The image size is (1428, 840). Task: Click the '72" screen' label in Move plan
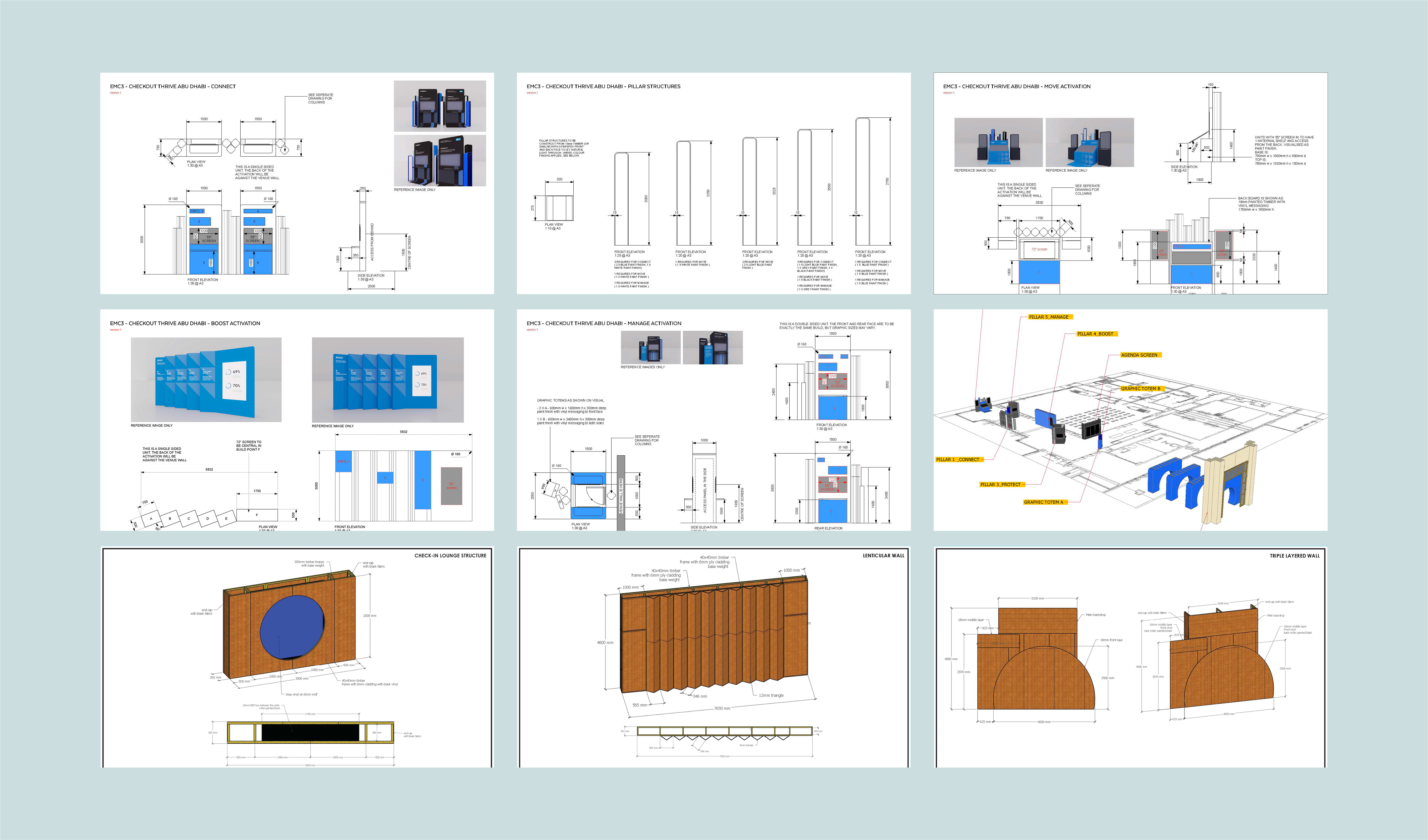coord(1039,249)
